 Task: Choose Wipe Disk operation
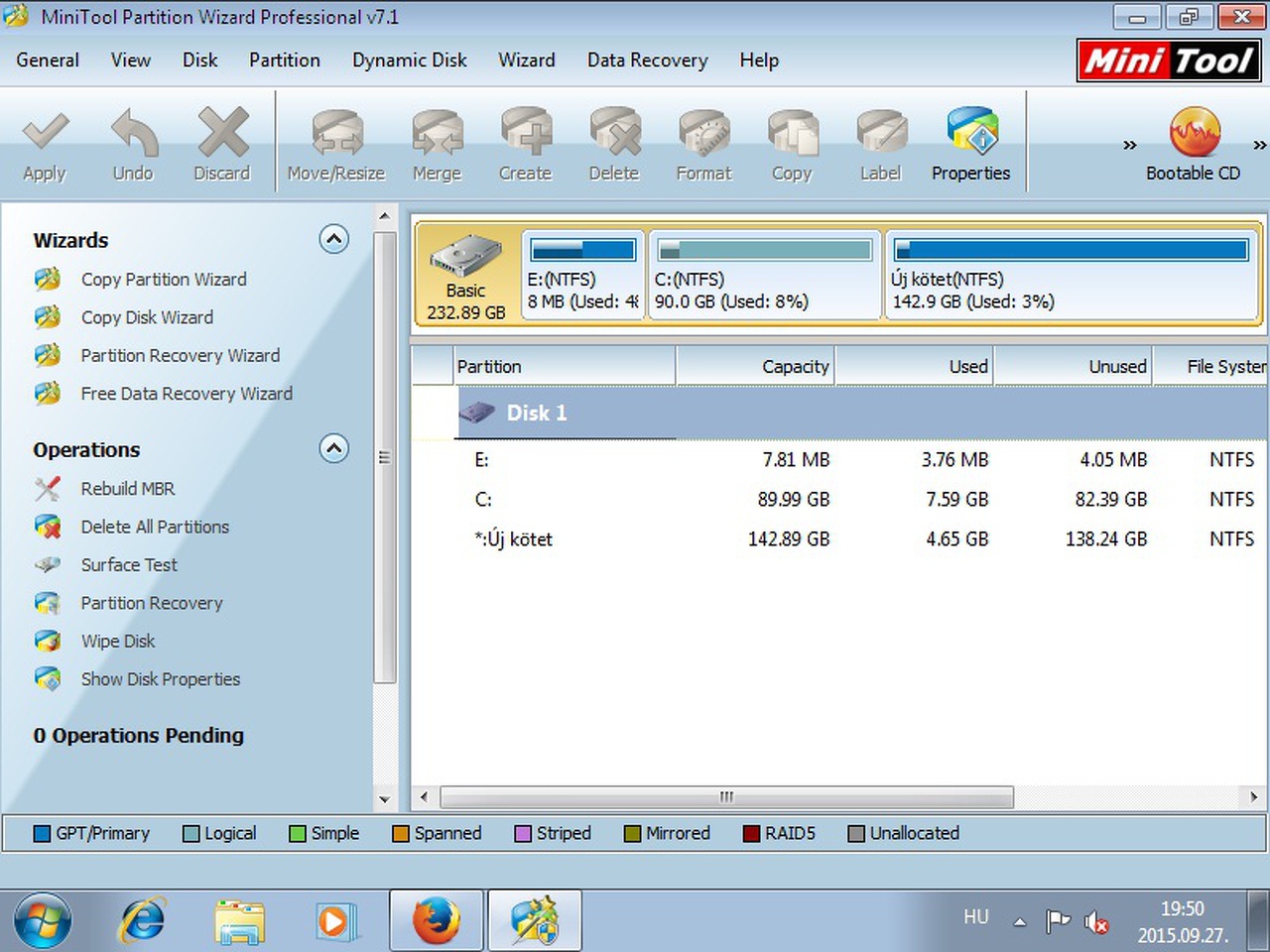point(118,642)
